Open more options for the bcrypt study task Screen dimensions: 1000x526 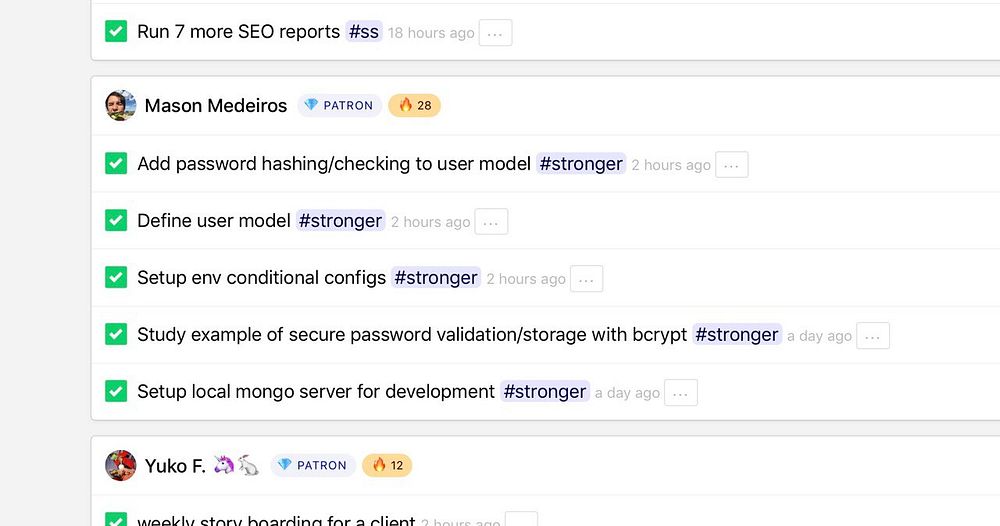tap(873, 336)
